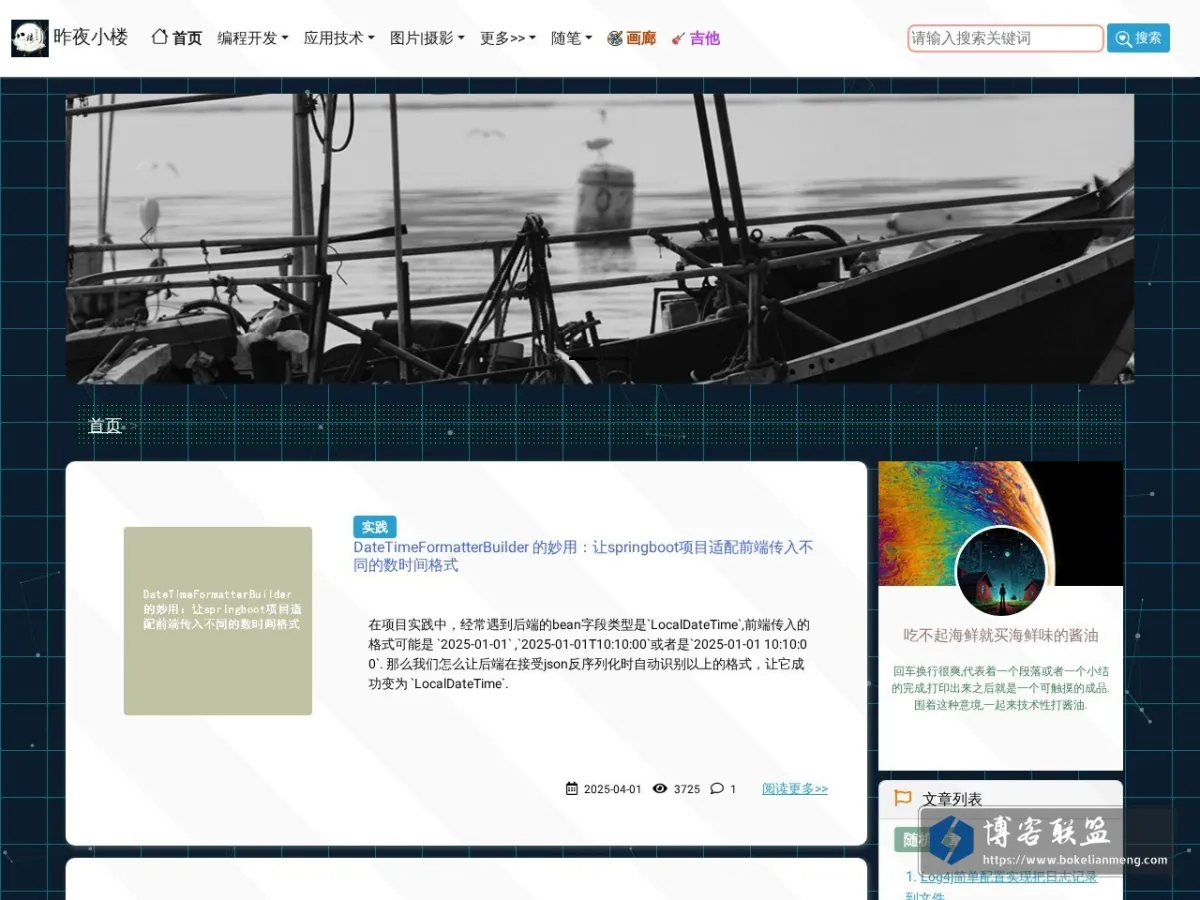
Task: Focus the 请输入搜索关键词 search field
Action: (x=1005, y=38)
